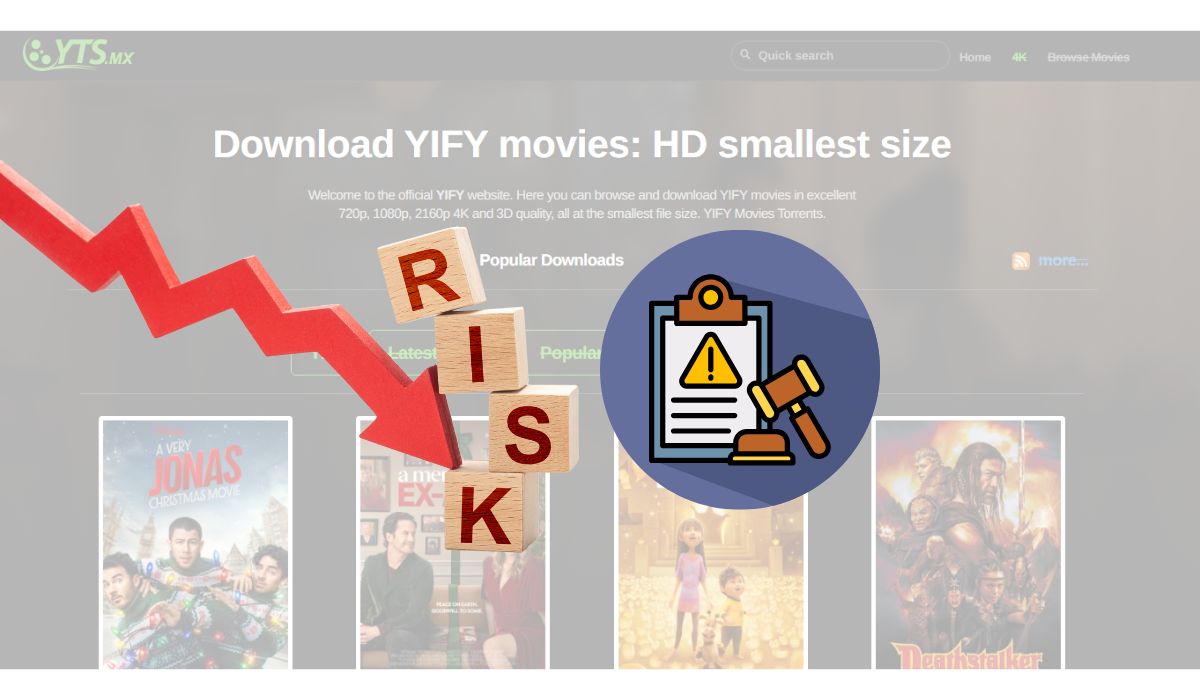
Task: Open A Very Jonas Christmas Movie poster
Action: pyautogui.click(x=195, y=543)
